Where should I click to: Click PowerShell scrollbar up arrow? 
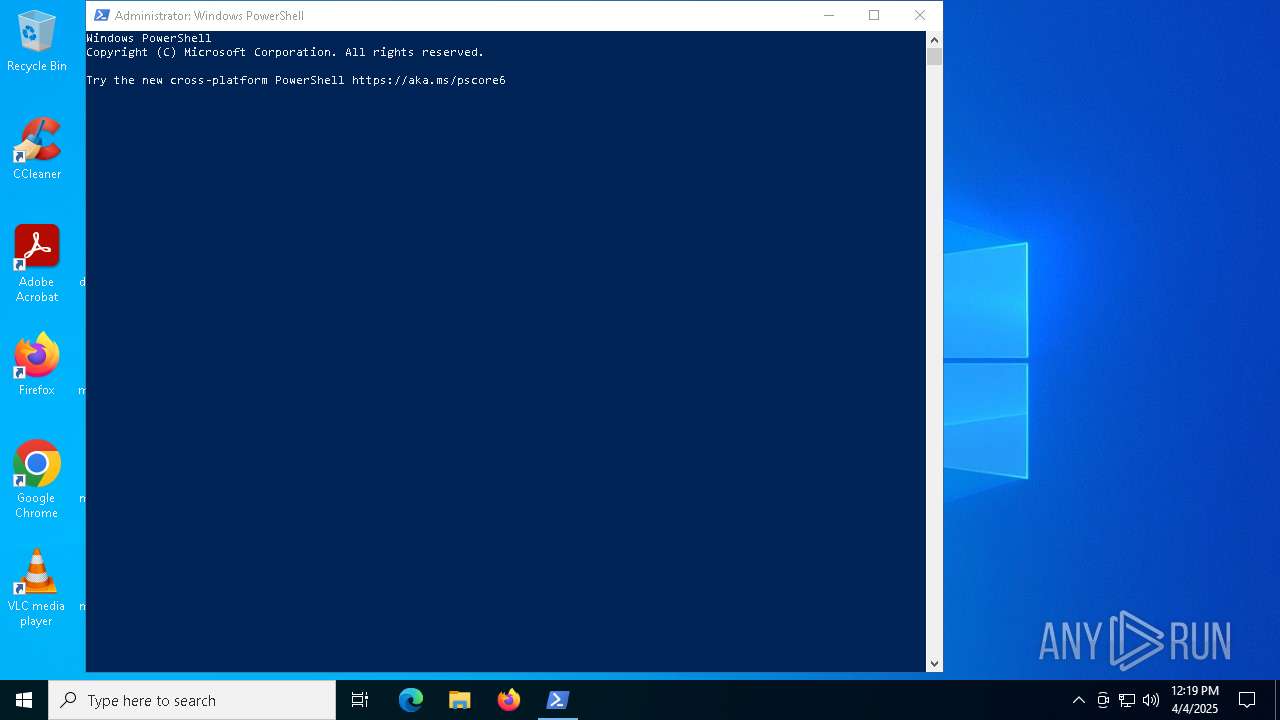pos(935,40)
